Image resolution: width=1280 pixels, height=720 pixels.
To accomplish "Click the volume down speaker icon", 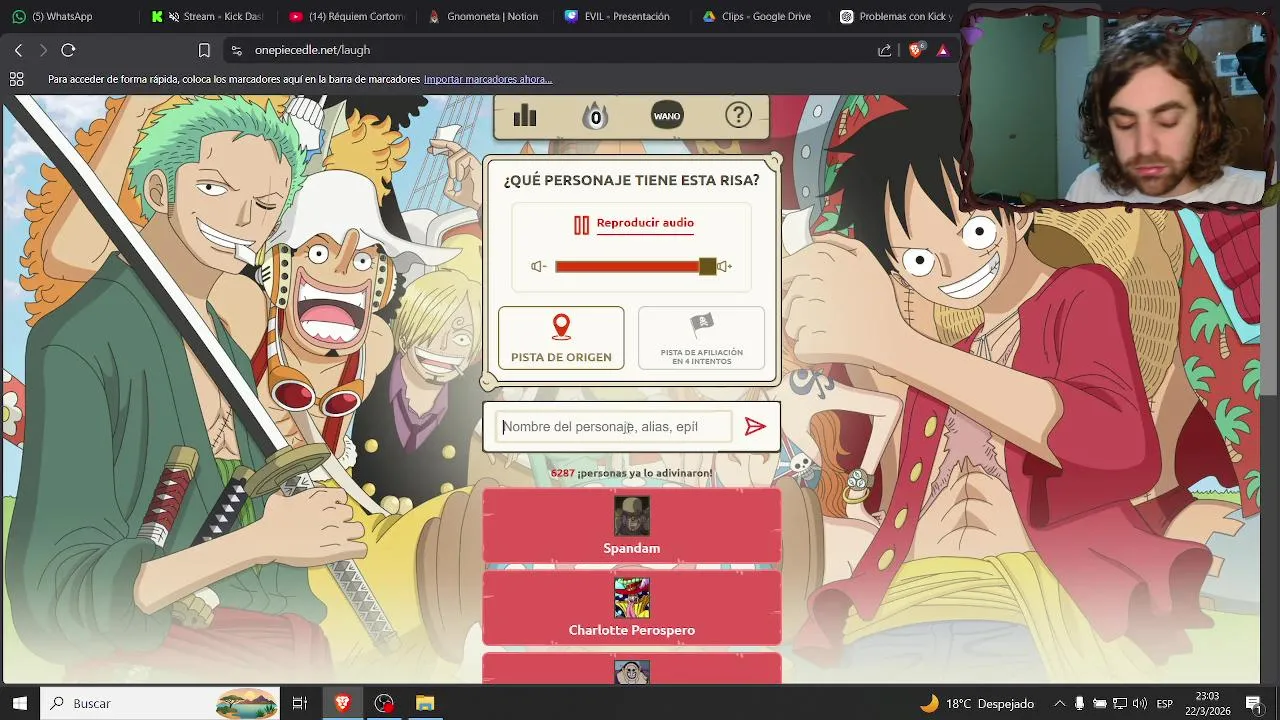I will pos(539,266).
